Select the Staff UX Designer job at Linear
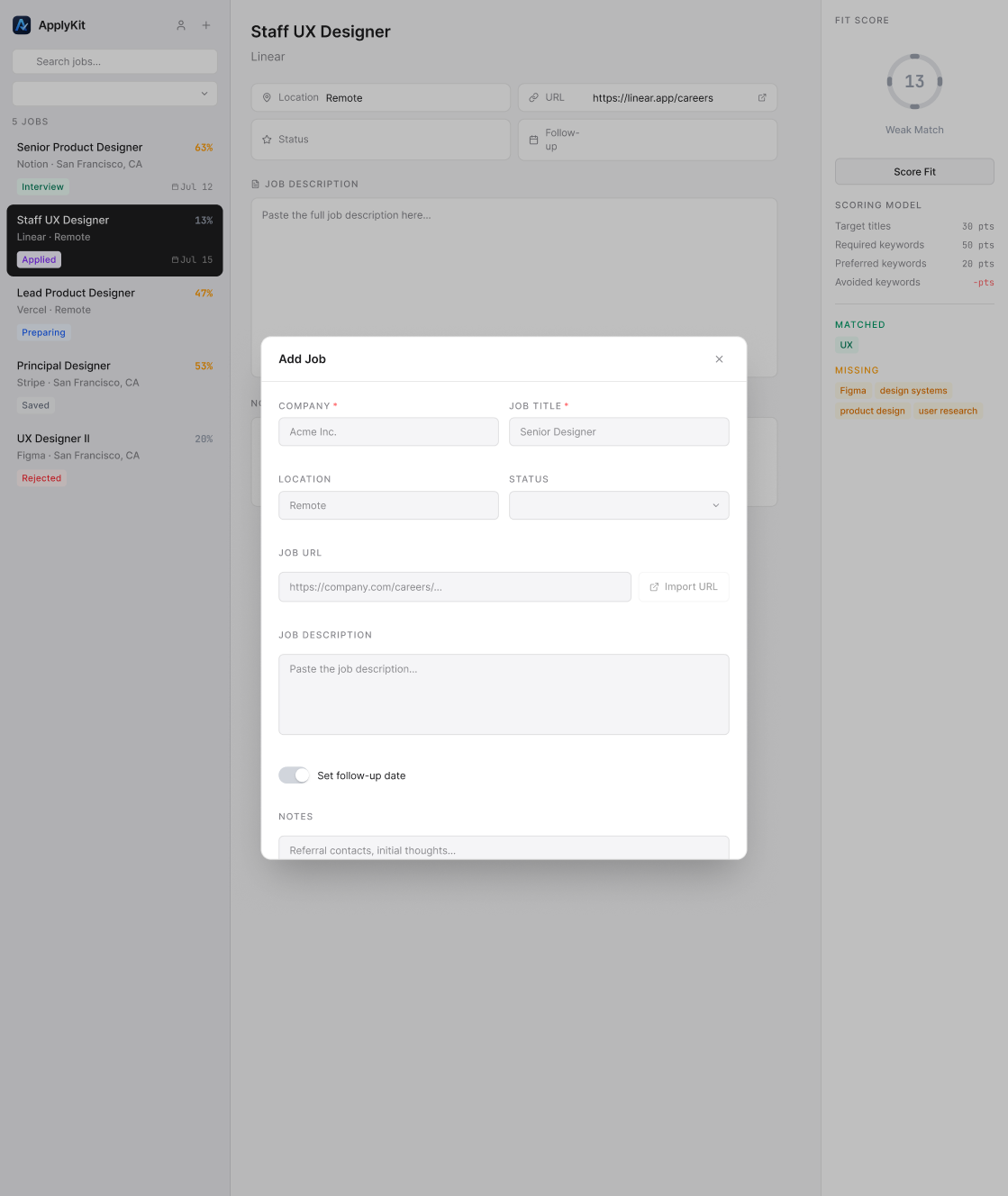Image resolution: width=1008 pixels, height=1196 pixels. [114, 240]
